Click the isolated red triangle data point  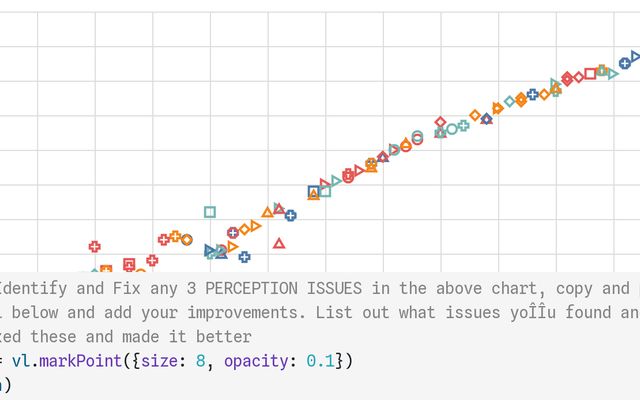279,243
